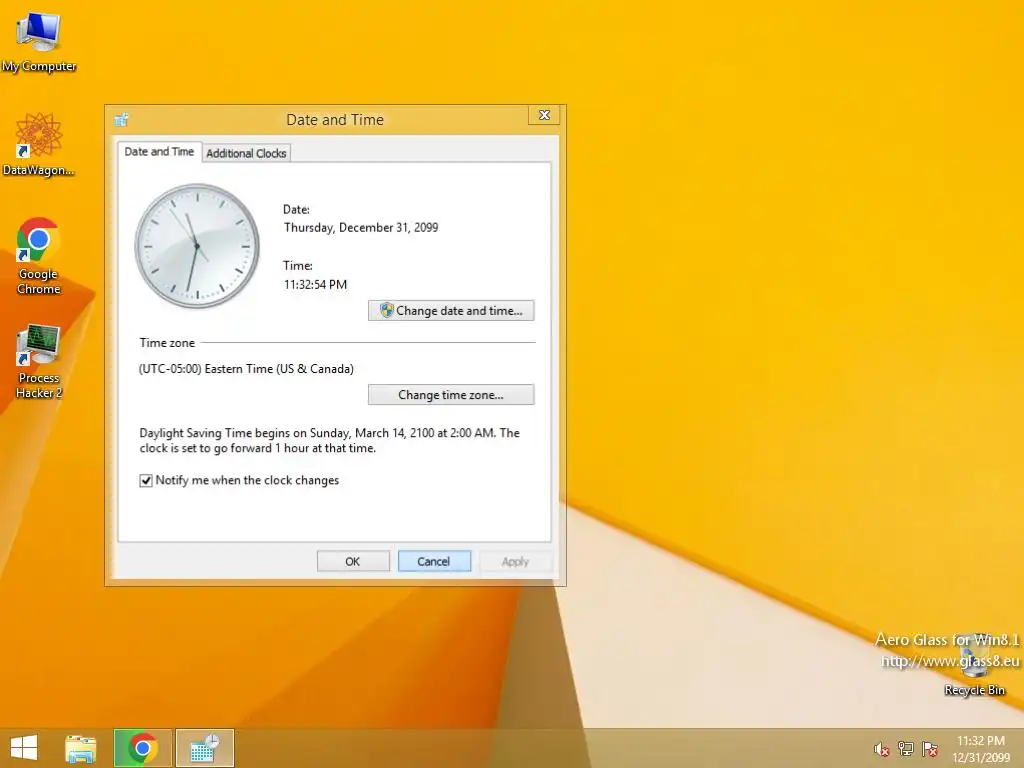Open DataWagon desktop shortcut
Image resolution: width=1024 pixels, height=768 pixels.
(39, 144)
